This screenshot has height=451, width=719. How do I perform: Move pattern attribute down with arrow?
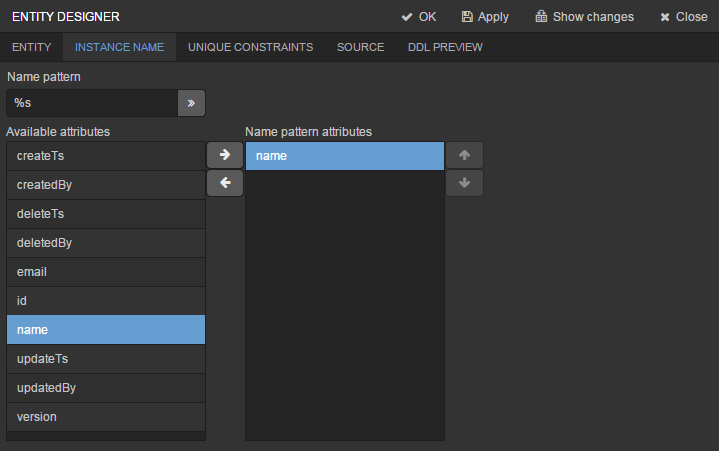(x=464, y=183)
